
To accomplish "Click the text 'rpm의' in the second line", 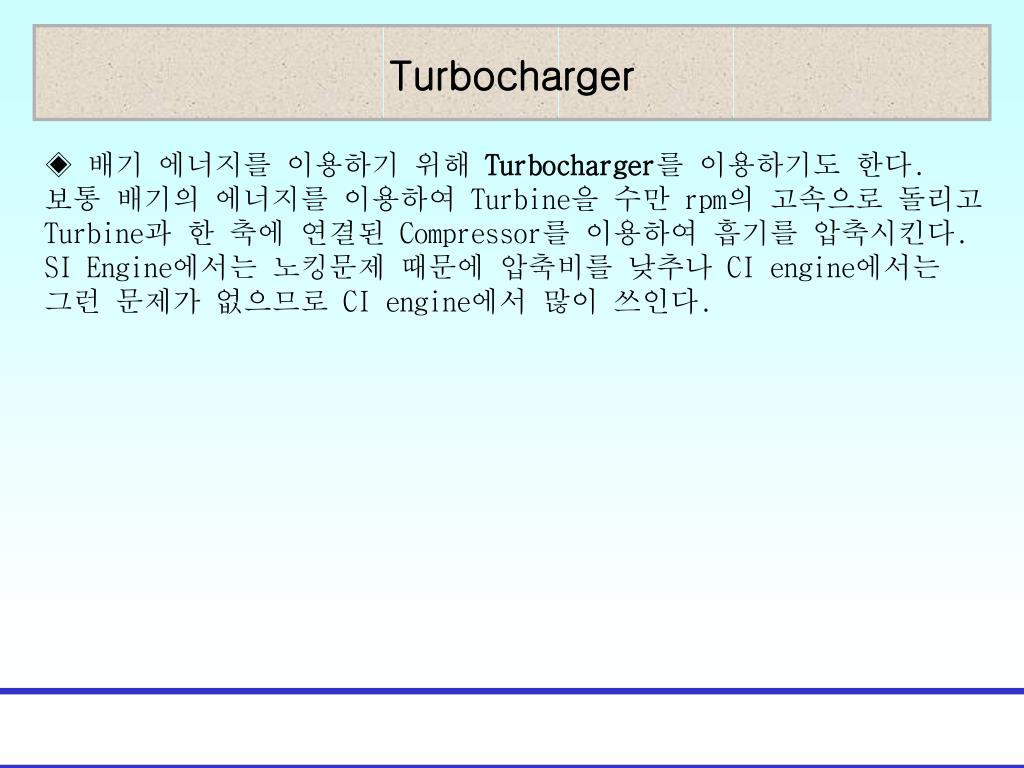I will pos(718,199).
